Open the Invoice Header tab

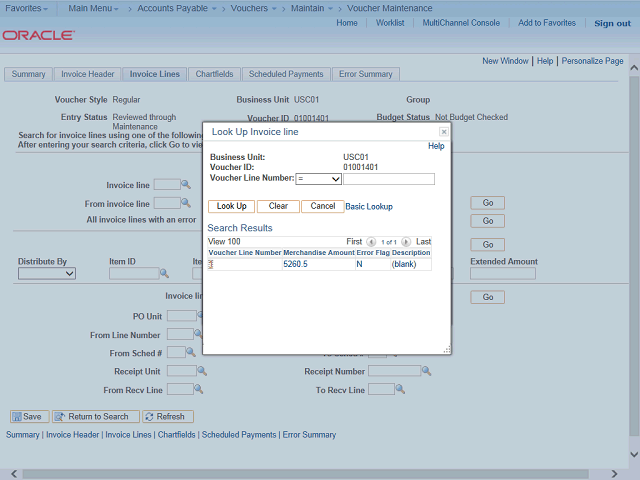pos(88,74)
